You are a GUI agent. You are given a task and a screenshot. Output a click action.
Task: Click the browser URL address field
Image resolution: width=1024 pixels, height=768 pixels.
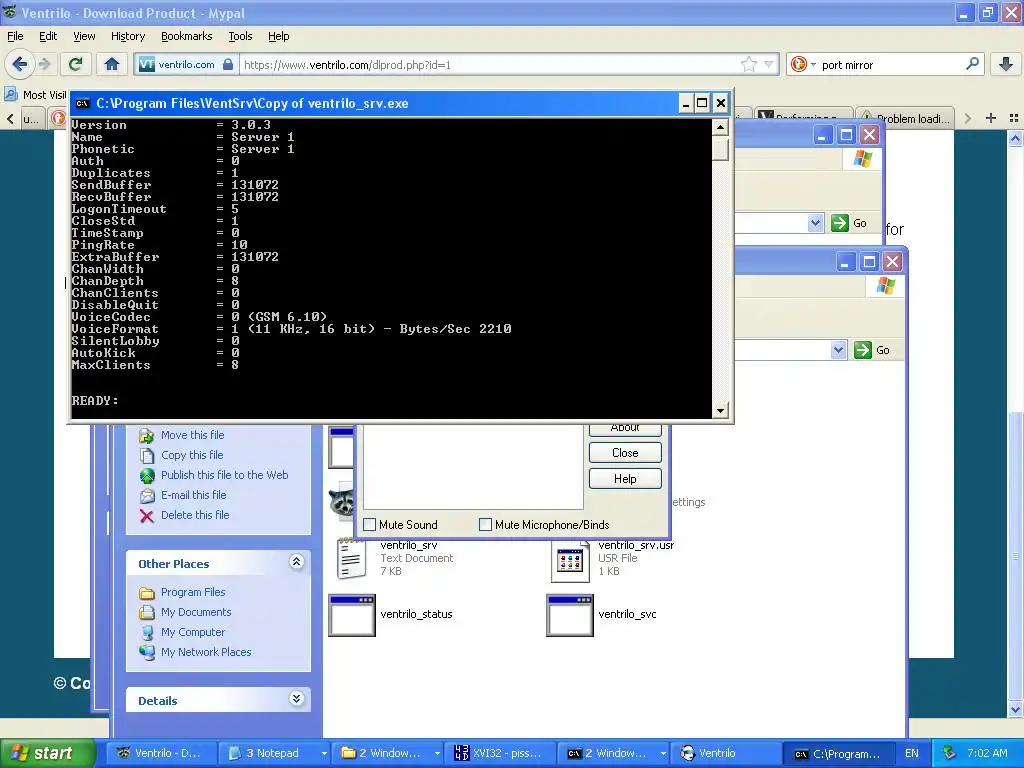[x=488, y=64]
